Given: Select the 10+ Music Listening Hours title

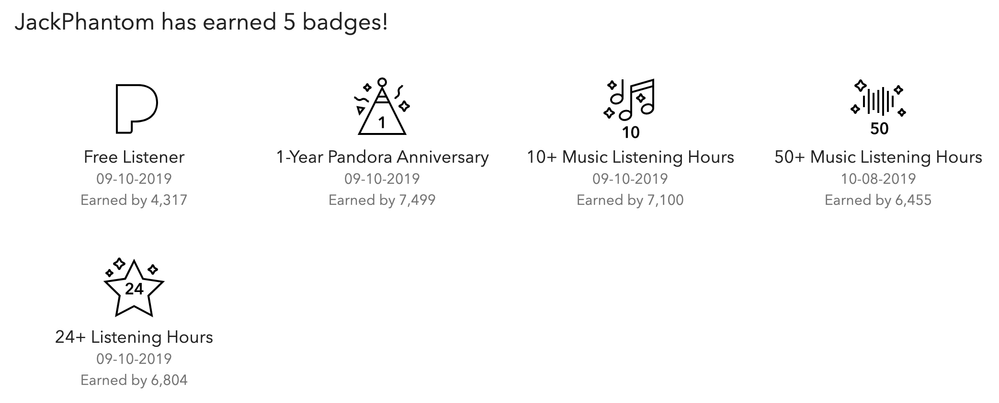Looking at the screenshot, I should (x=630, y=157).
